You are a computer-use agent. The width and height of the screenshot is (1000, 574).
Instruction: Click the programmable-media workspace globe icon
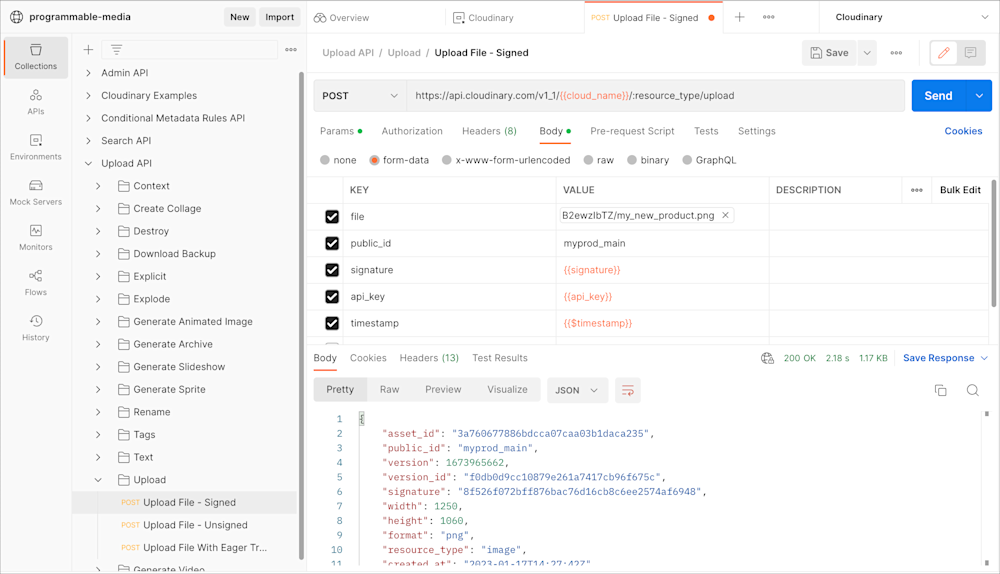(x=17, y=17)
